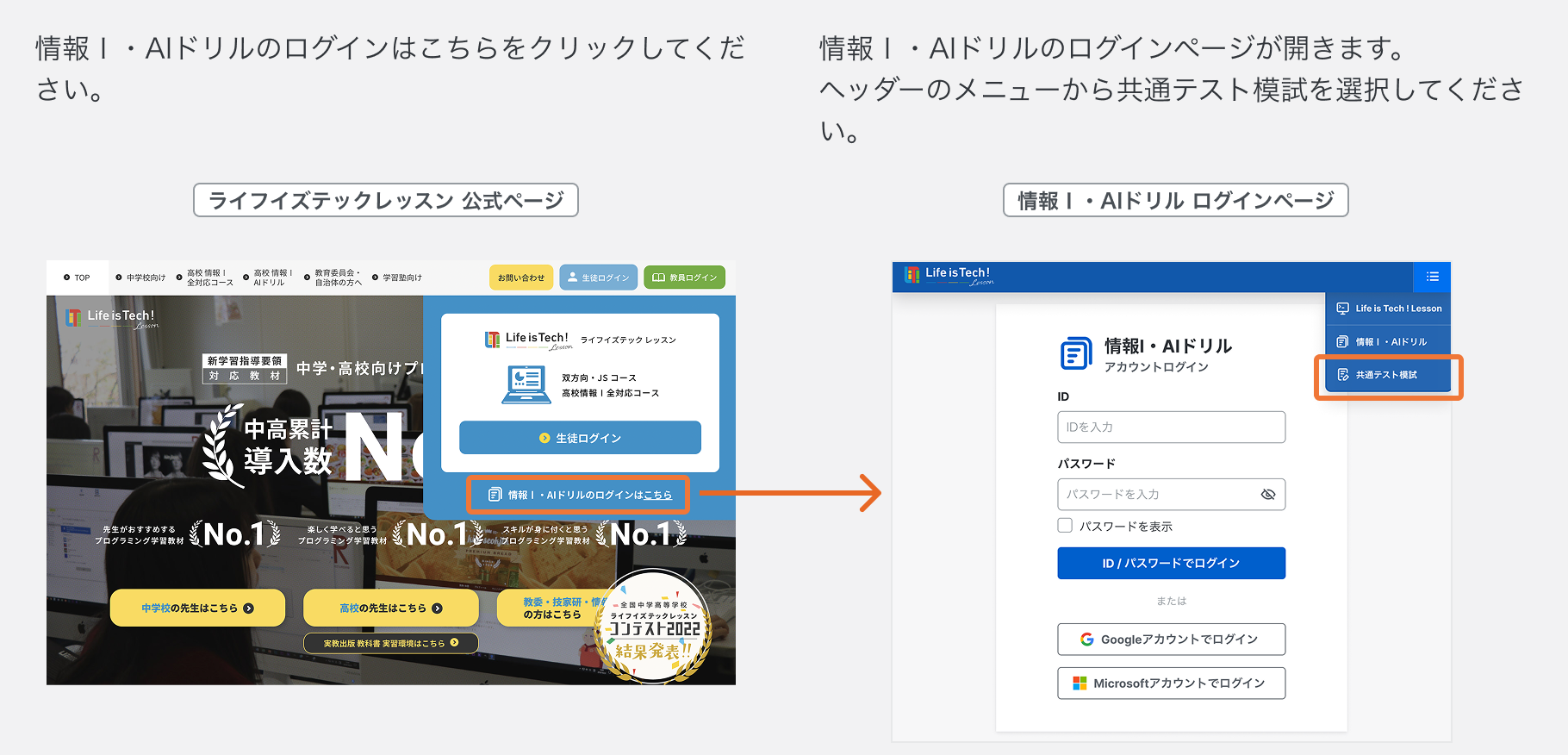Open 学習塾向け nav item

tap(397, 278)
